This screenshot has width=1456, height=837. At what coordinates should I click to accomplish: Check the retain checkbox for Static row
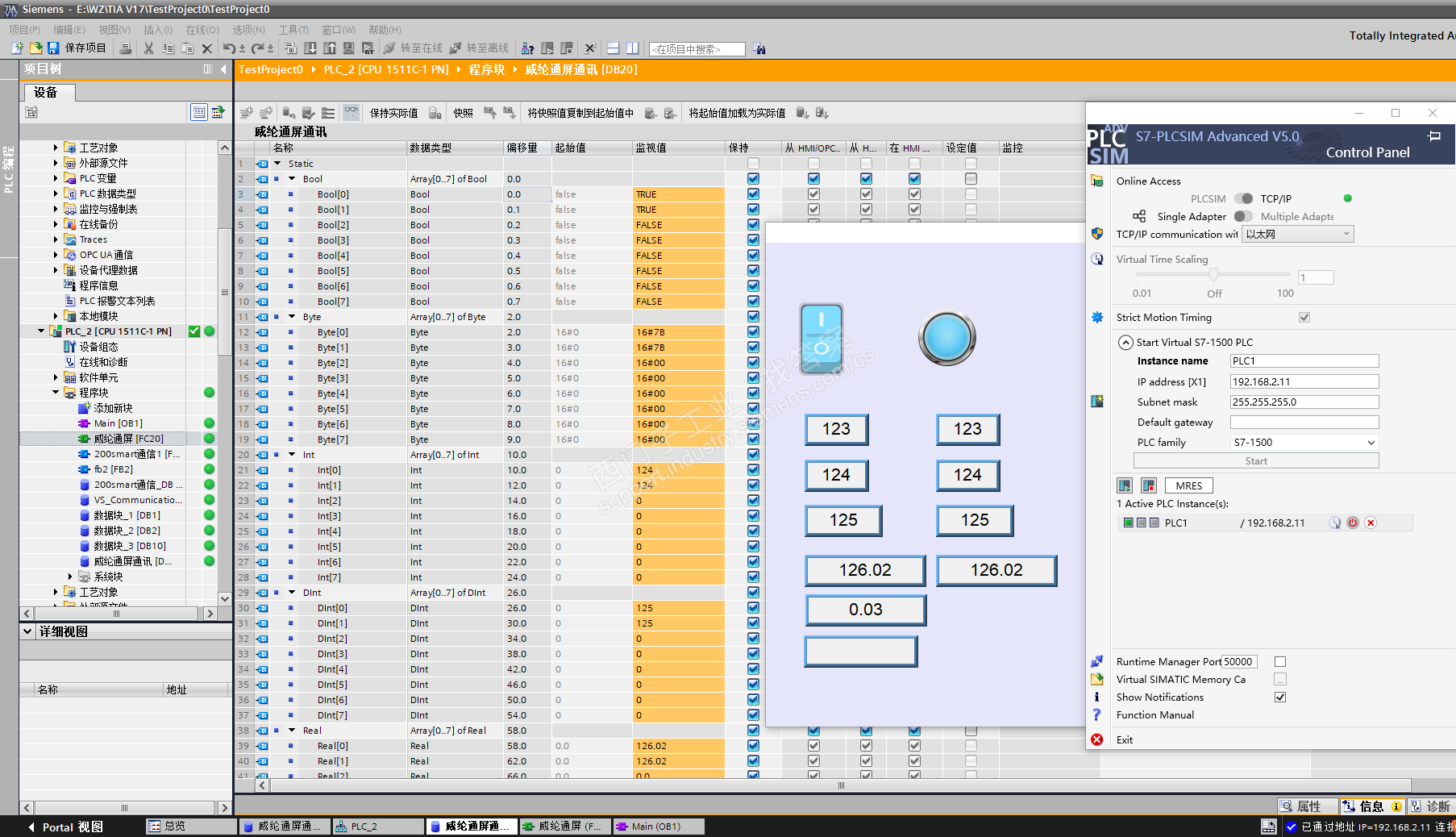coord(753,164)
